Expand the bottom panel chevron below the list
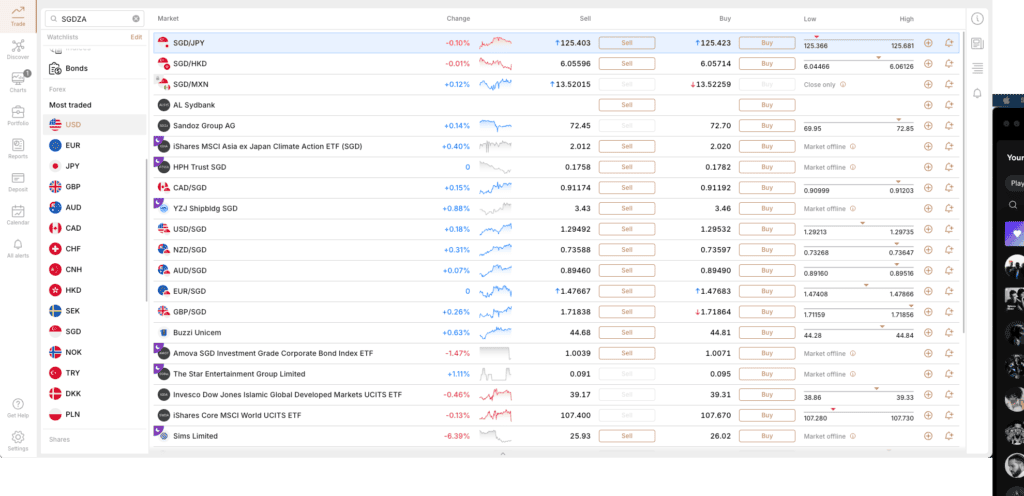1024x496 pixels. point(502,453)
